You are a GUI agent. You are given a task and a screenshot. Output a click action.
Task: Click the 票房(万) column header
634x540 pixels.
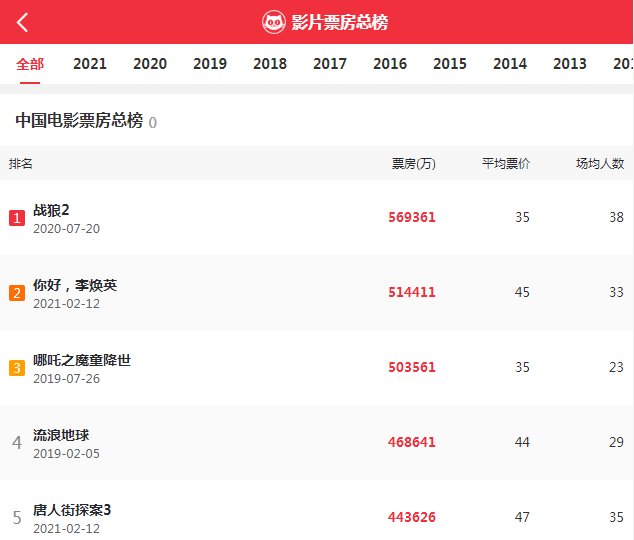pos(414,164)
